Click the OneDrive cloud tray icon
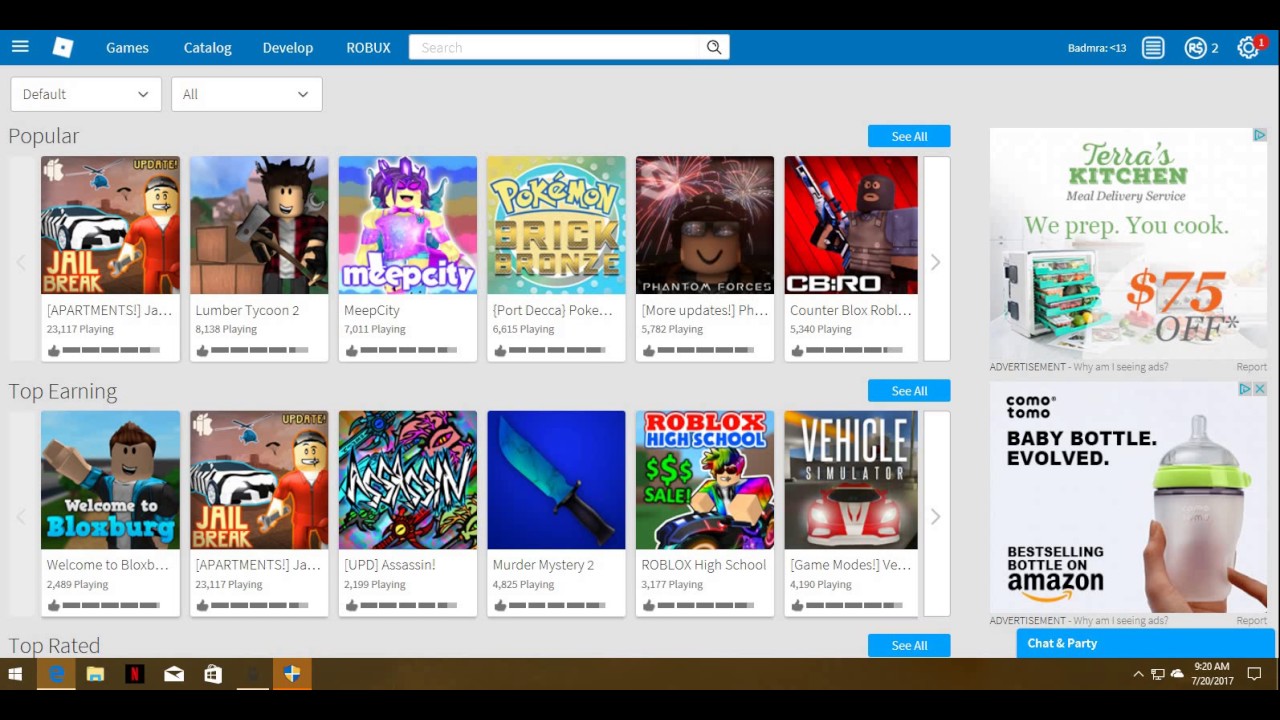 click(1177, 675)
